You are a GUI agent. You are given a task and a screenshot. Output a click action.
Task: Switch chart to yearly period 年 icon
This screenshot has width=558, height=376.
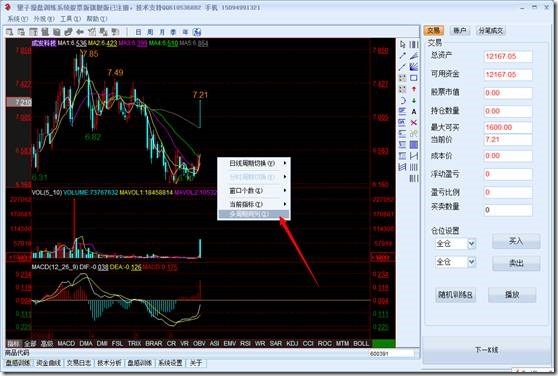pyautogui.click(x=185, y=32)
